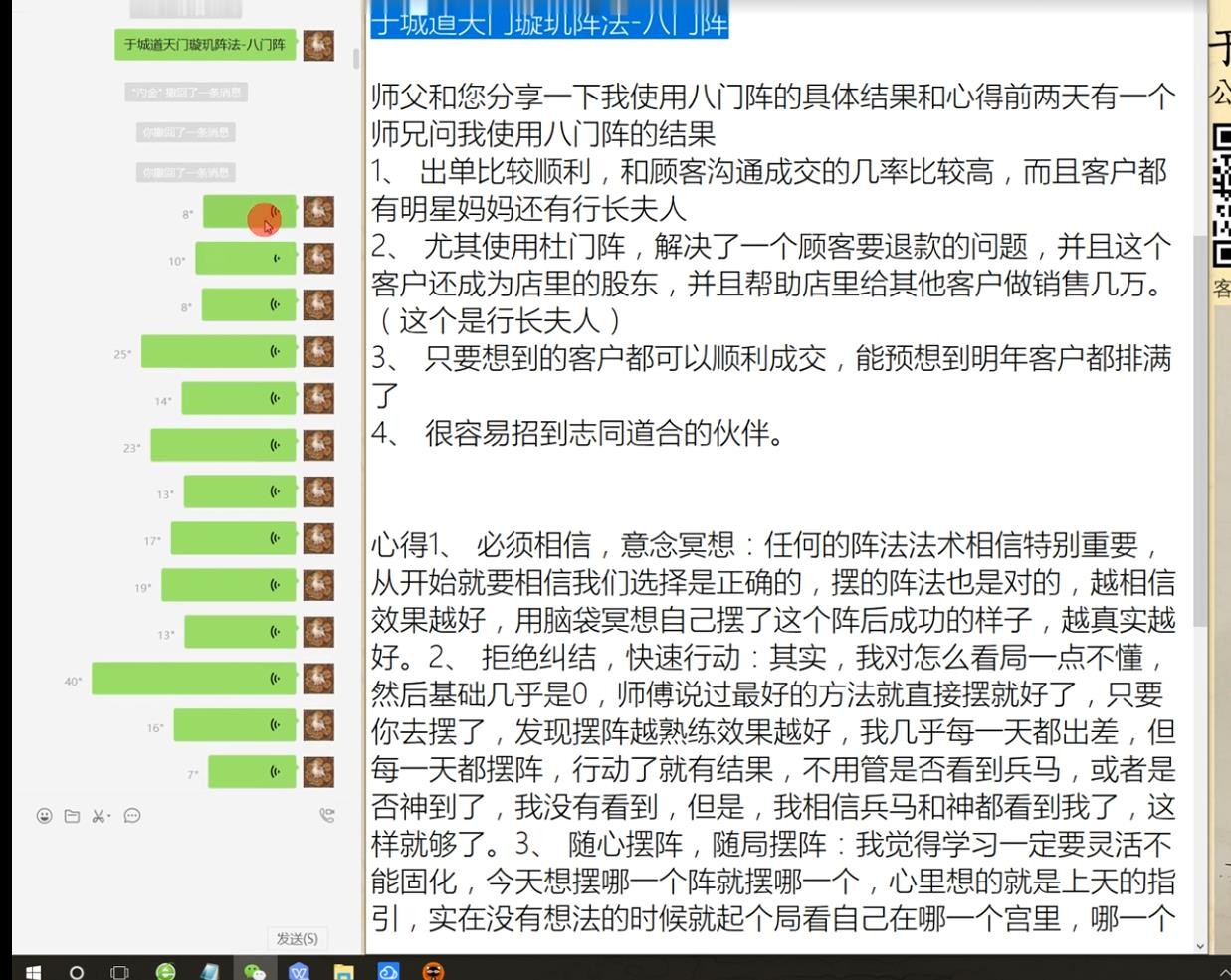Click the contact avatar beside the bottom voice message

point(318,771)
